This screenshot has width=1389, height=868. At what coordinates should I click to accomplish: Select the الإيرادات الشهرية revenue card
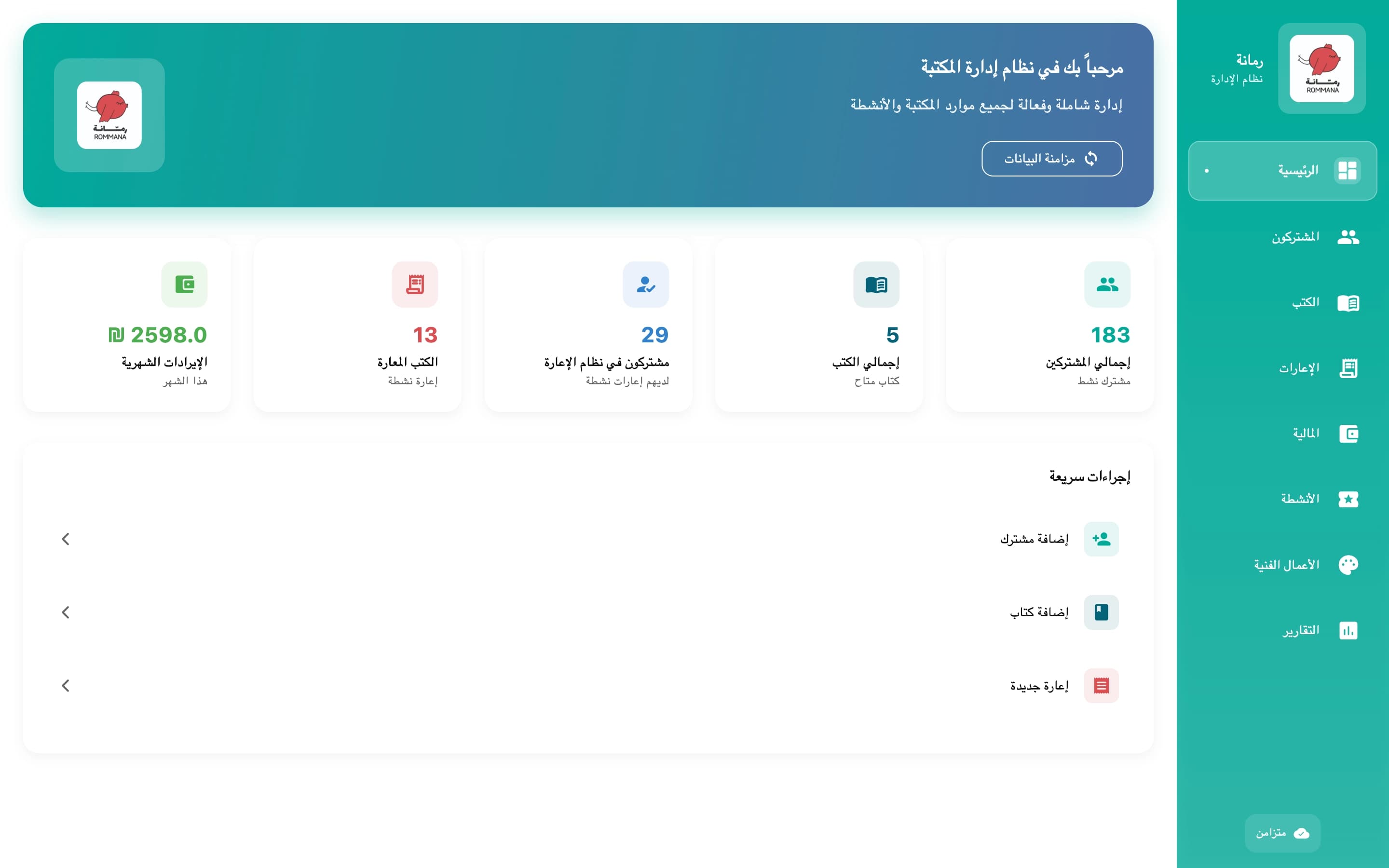[126, 325]
